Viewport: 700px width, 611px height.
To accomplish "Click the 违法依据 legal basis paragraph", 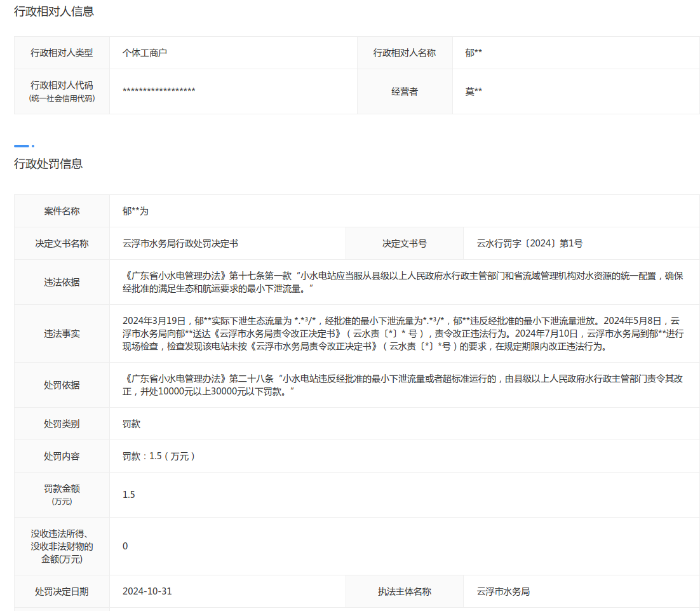I will (400, 282).
